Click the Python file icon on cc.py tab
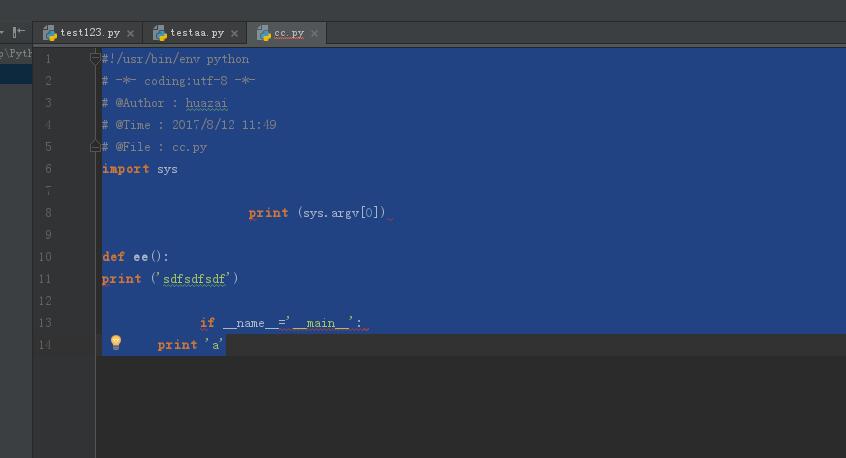Image resolution: width=846 pixels, height=458 pixels. pos(263,33)
